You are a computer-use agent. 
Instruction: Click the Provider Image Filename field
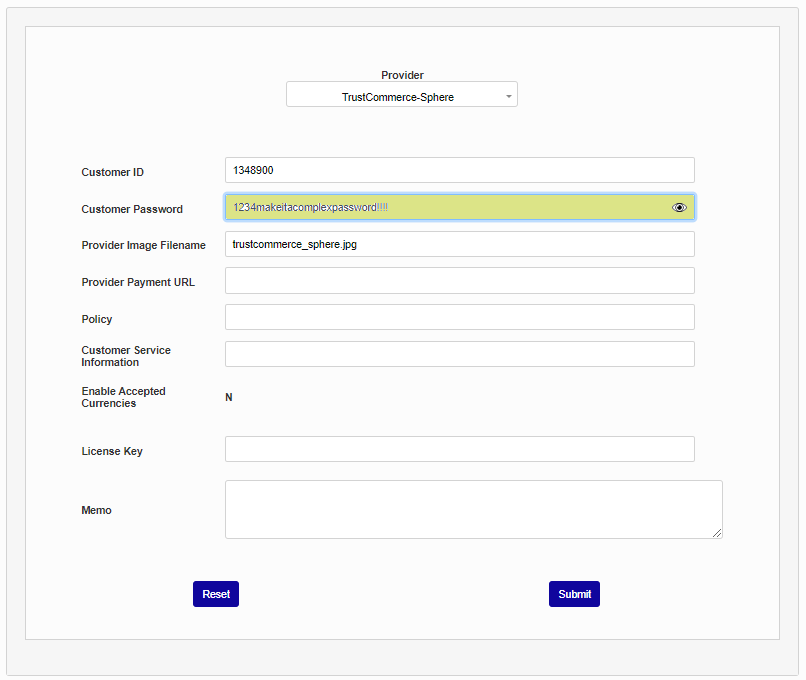point(459,244)
